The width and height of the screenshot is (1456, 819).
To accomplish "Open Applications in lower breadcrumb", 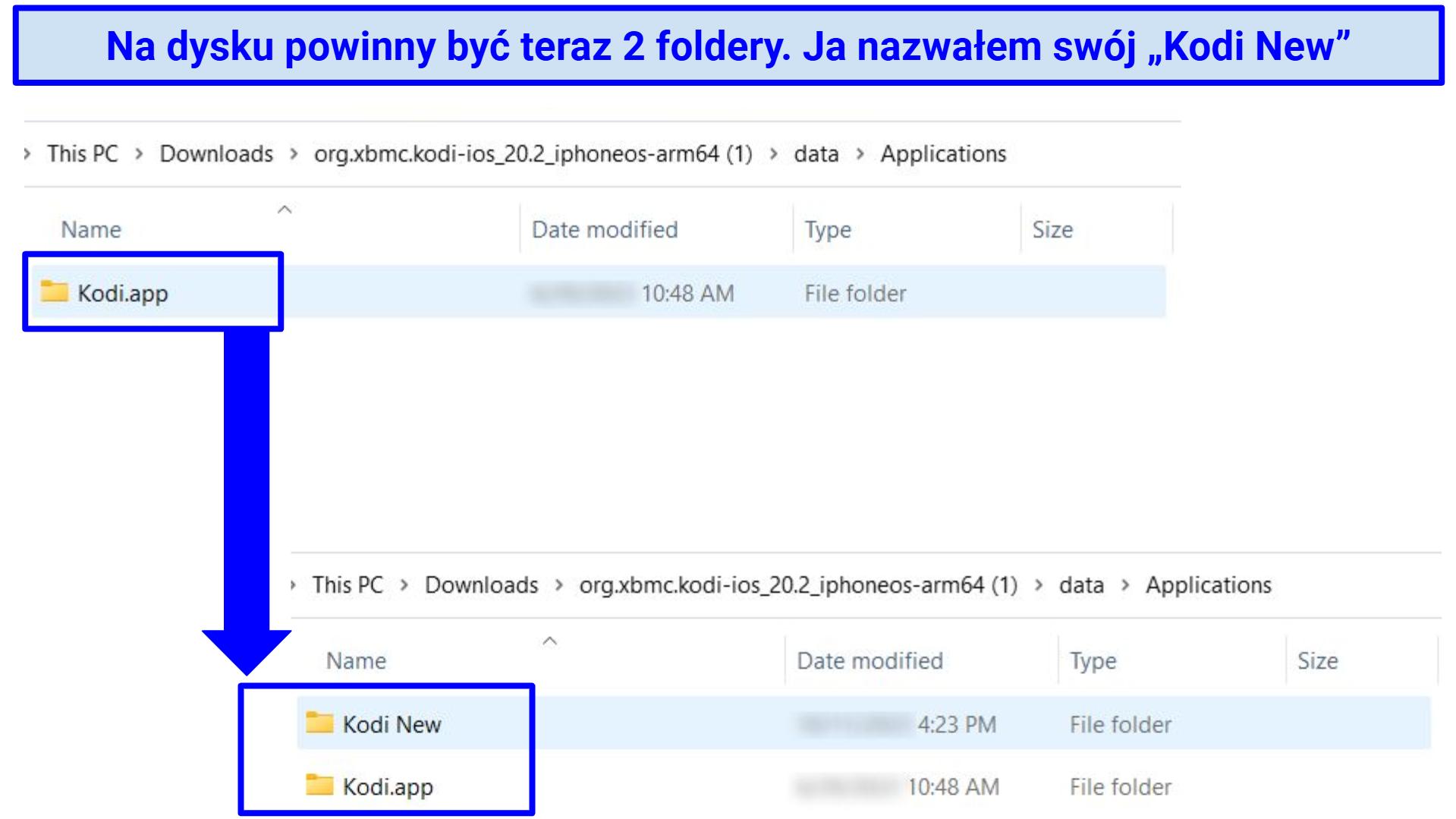I will [1209, 585].
